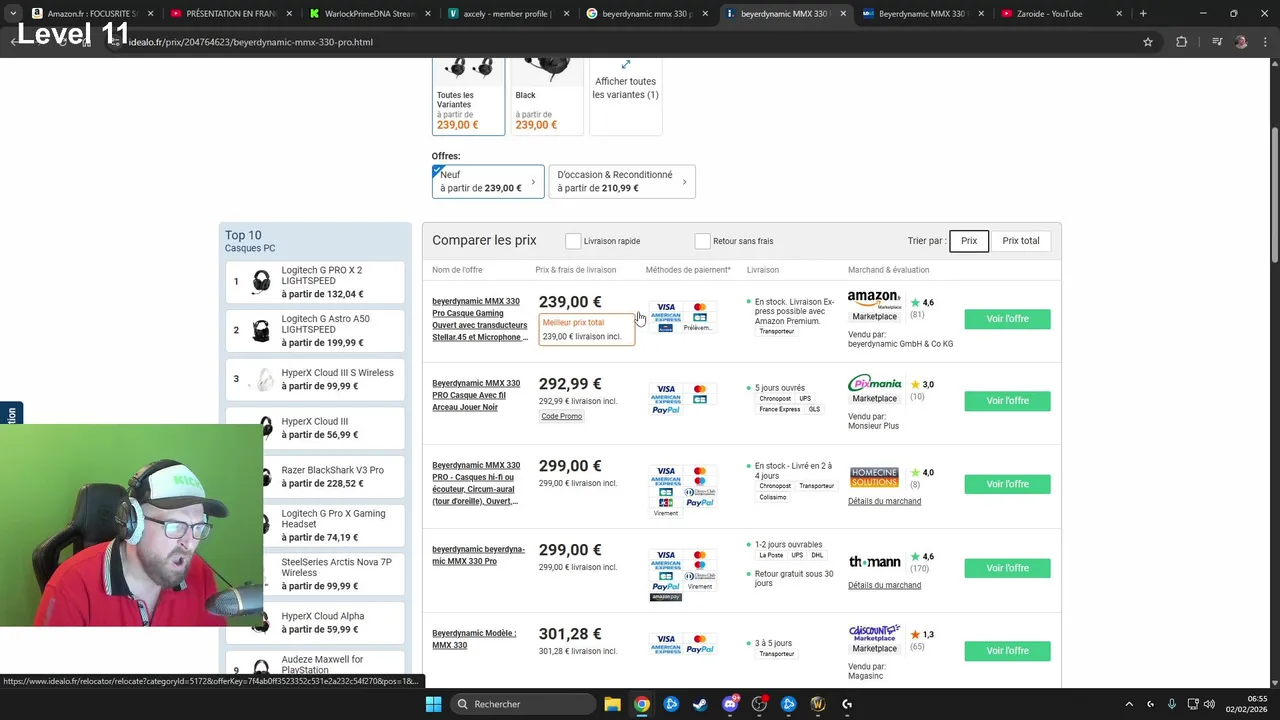Click the address bar URL
The image size is (1280, 720).
click(250, 42)
